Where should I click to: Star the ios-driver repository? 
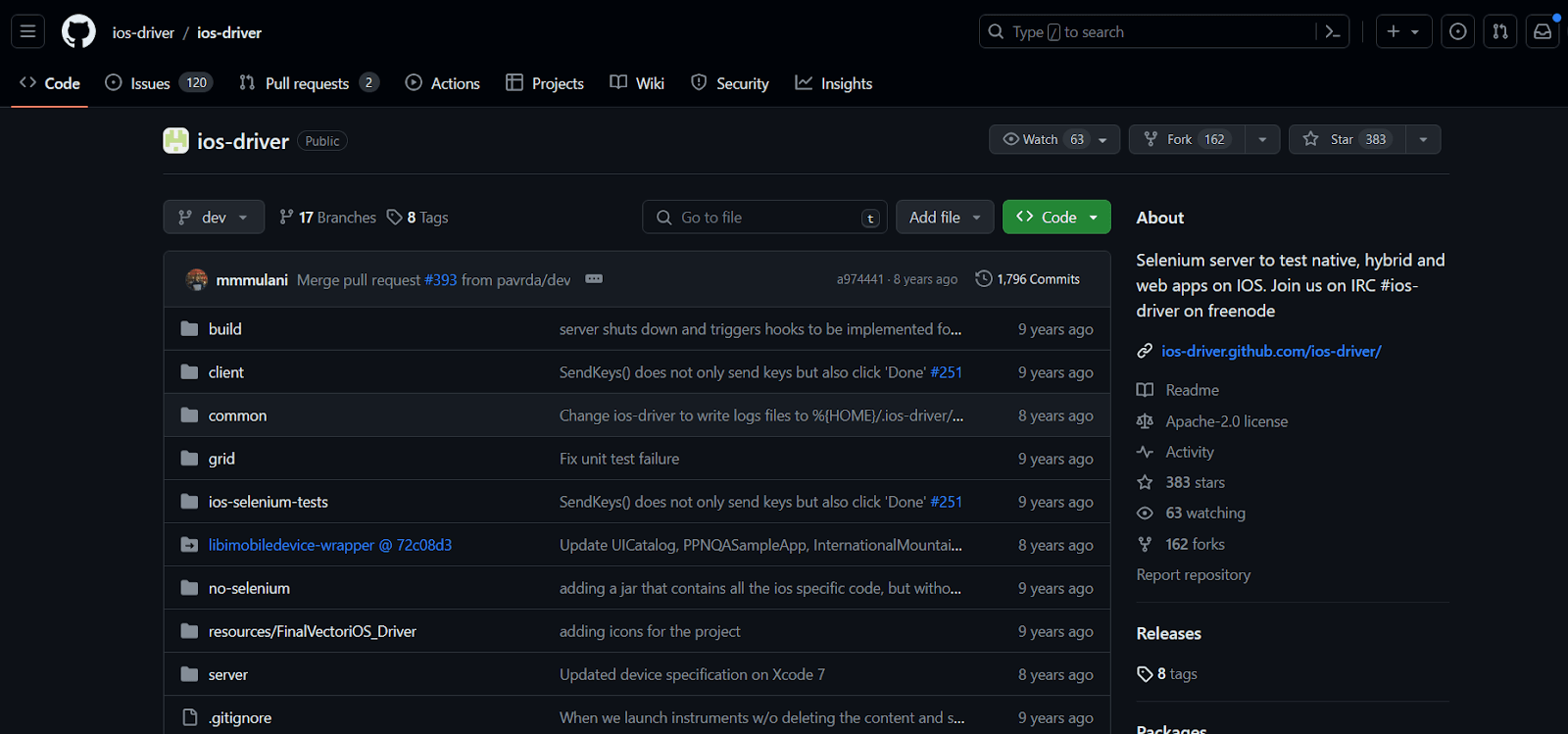click(x=1347, y=139)
